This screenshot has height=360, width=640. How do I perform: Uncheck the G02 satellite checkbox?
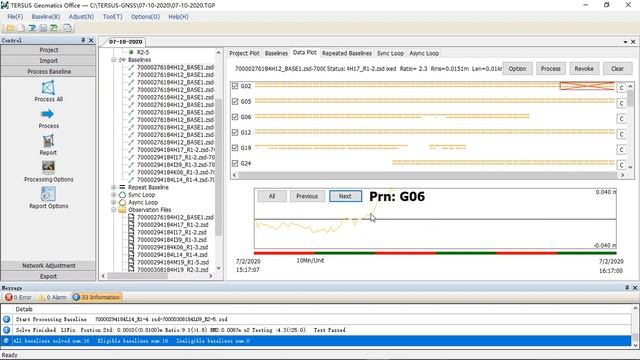(x=235, y=86)
